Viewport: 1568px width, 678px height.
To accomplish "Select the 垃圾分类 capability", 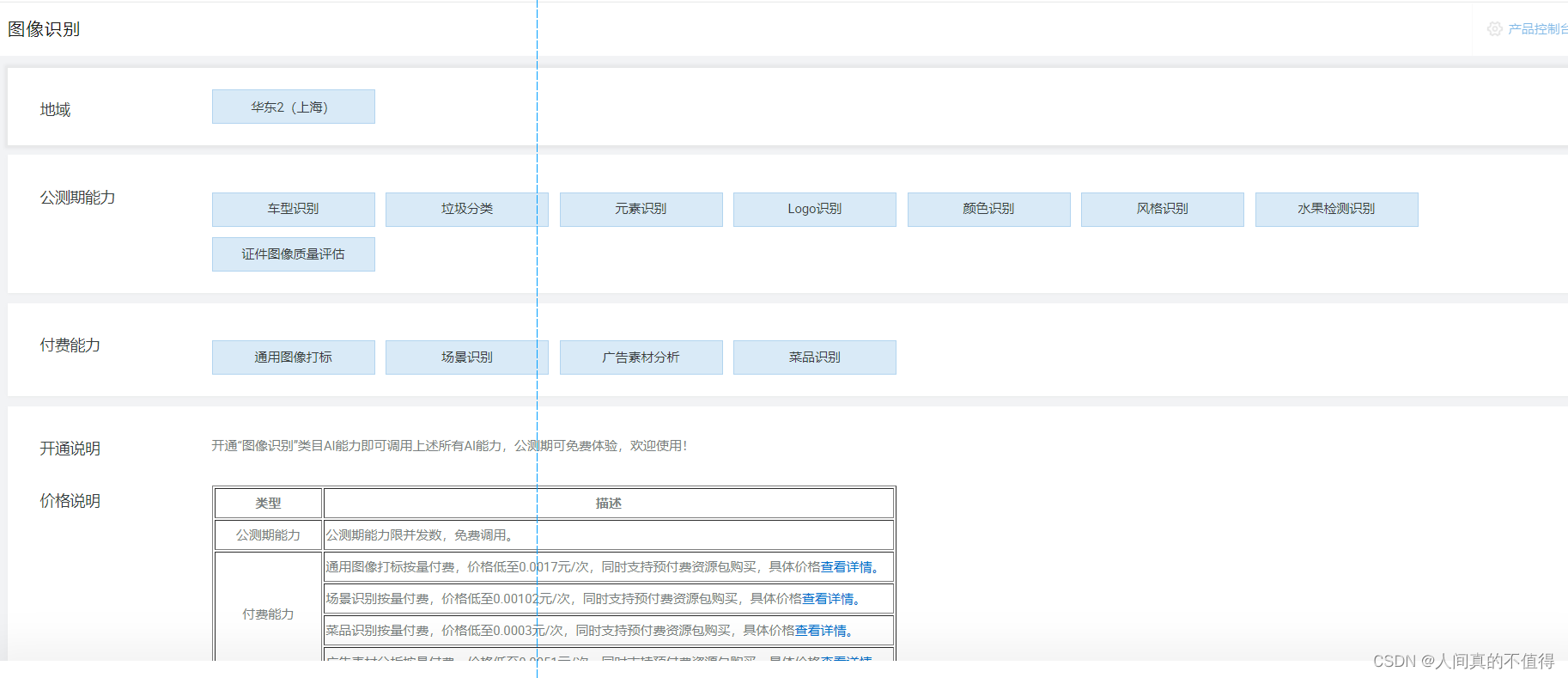I will point(467,210).
